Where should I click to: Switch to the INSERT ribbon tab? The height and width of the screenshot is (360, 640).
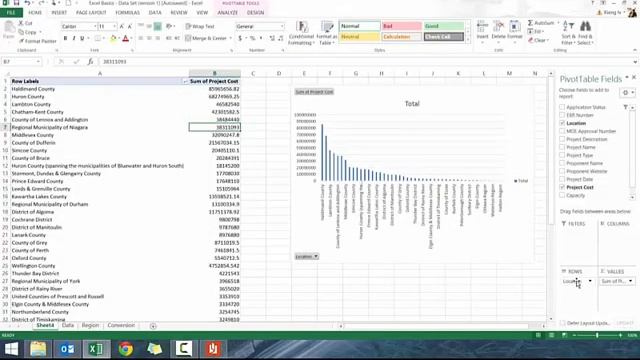click(x=59, y=13)
